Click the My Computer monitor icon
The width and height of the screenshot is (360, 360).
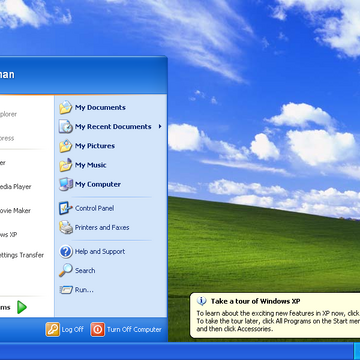coord(66,184)
